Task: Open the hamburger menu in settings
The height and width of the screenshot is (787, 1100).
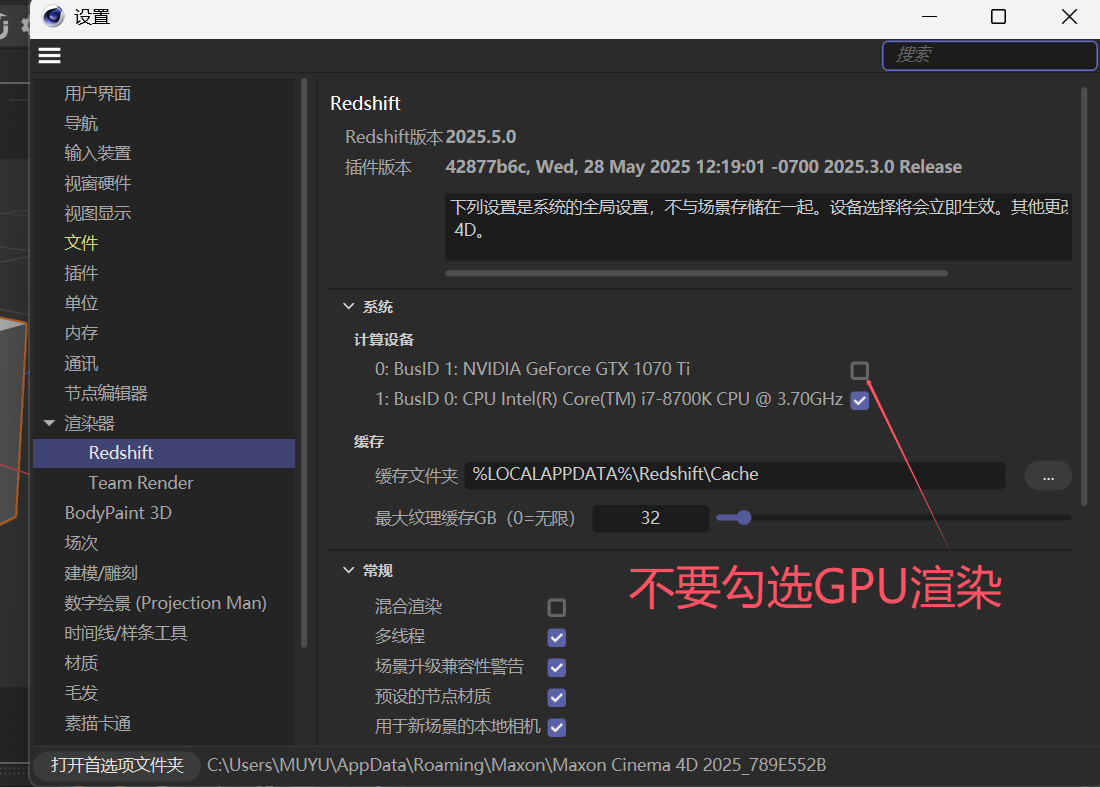Action: [x=49, y=55]
